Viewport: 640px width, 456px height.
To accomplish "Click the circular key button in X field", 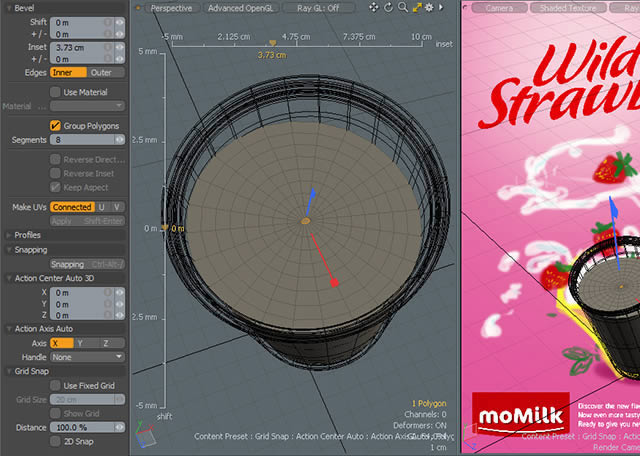I will [108, 293].
